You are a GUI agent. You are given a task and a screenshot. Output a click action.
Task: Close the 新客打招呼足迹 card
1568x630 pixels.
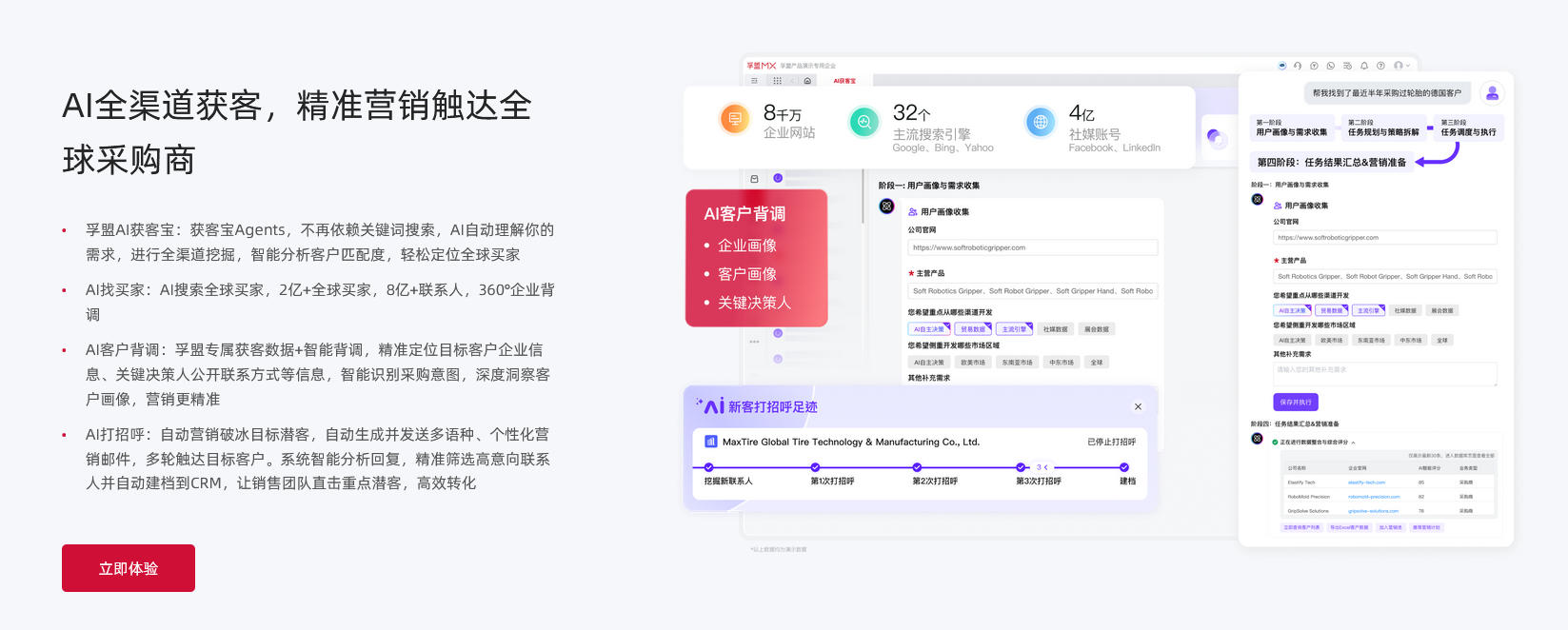[1138, 406]
